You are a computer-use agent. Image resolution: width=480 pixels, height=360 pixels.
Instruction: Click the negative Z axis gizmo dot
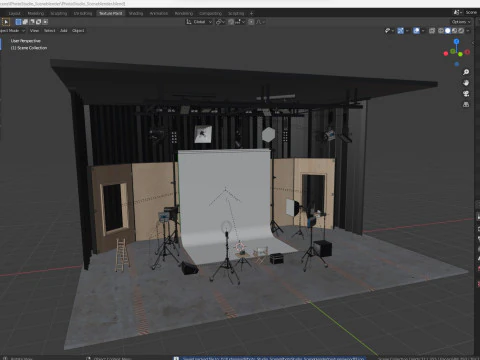pyautogui.click(x=457, y=64)
